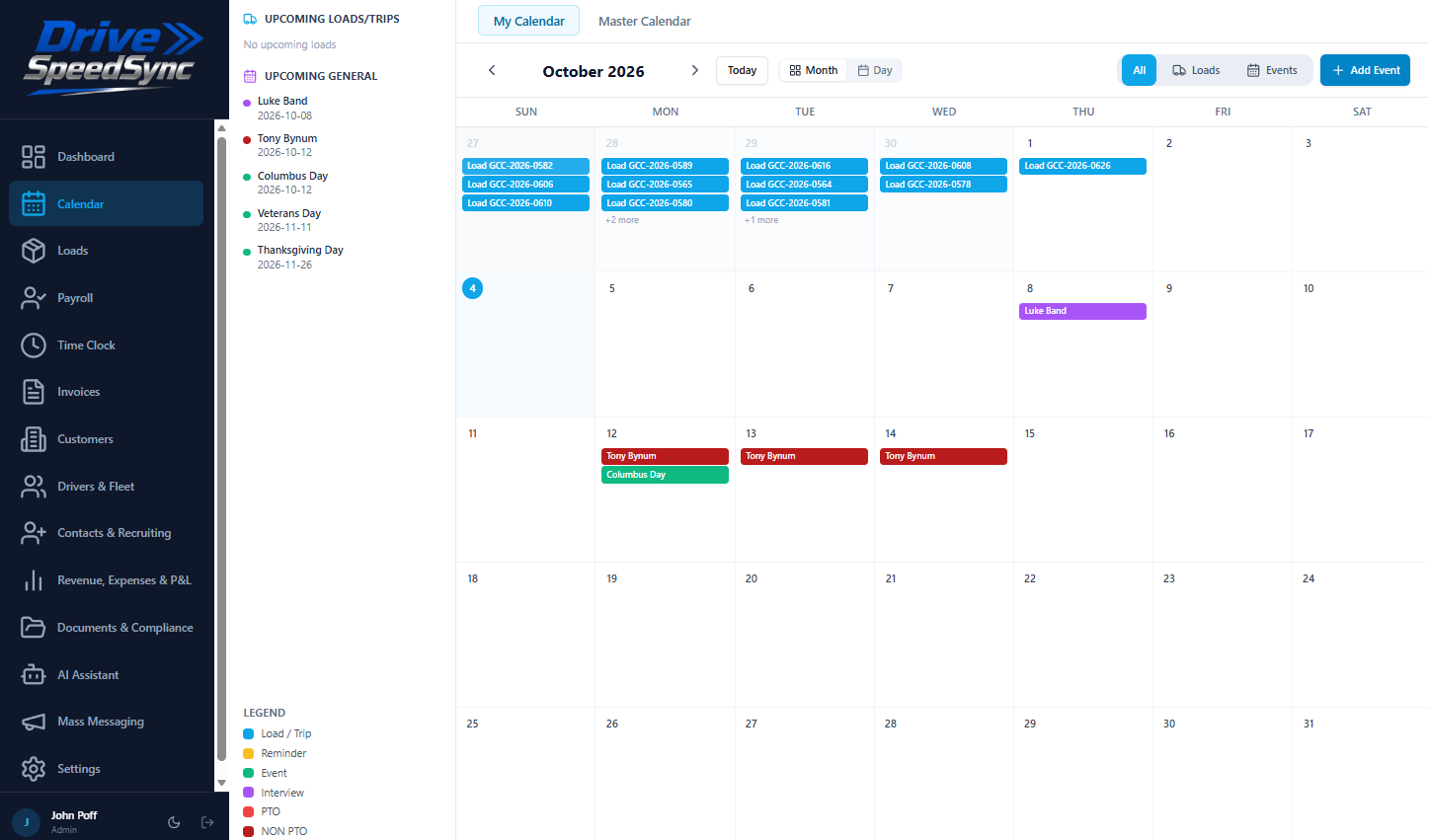
Task: Open load GCC-2026-0582 event
Action: (525, 166)
